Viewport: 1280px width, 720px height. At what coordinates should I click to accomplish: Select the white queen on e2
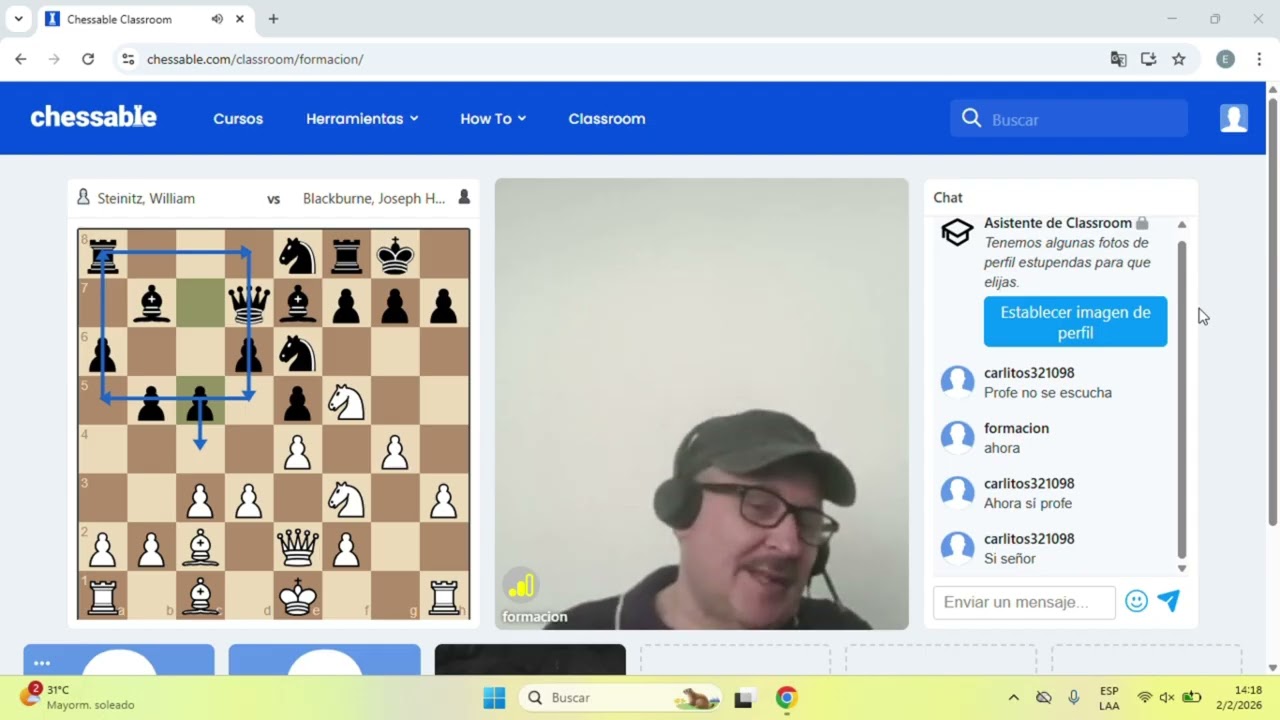click(x=297, y=546)
